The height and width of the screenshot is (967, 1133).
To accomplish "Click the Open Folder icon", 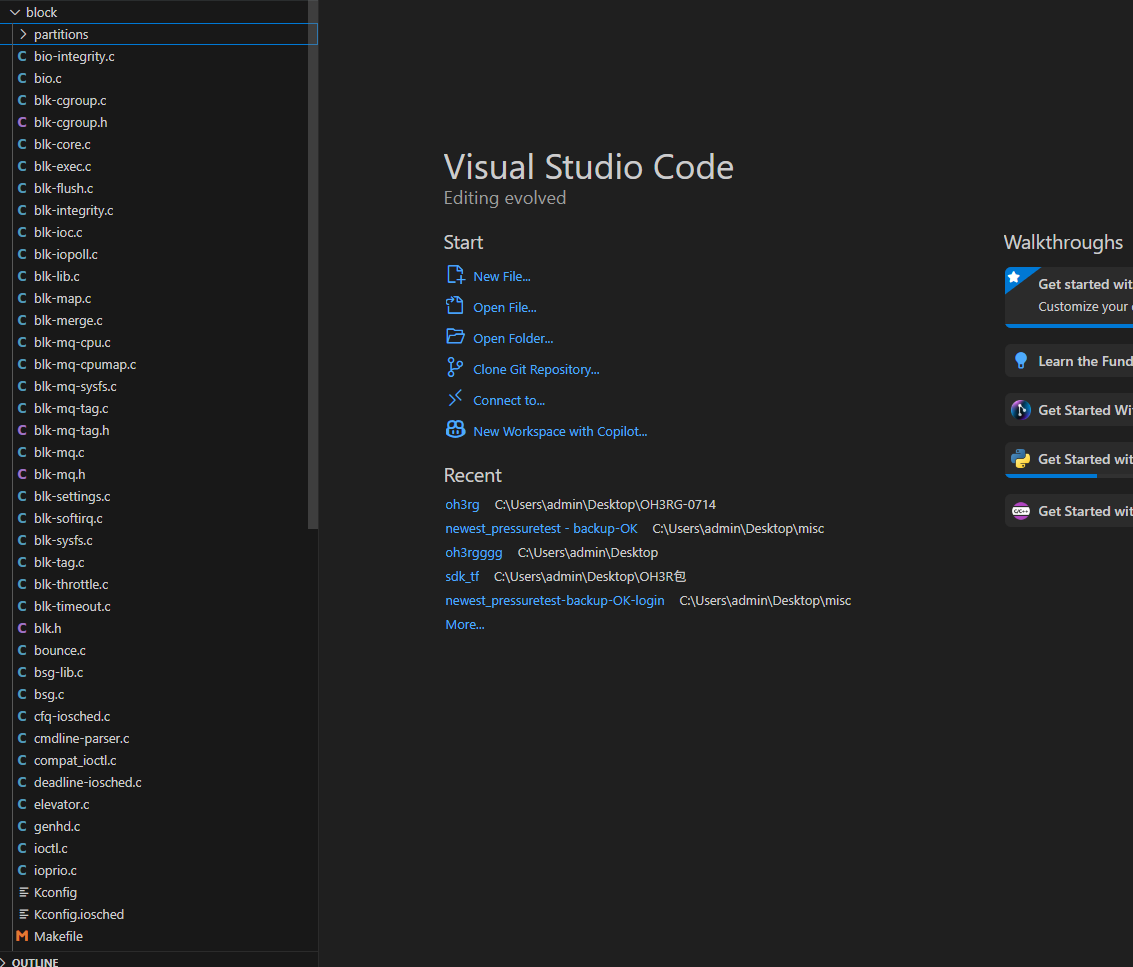I will (455, 338).
